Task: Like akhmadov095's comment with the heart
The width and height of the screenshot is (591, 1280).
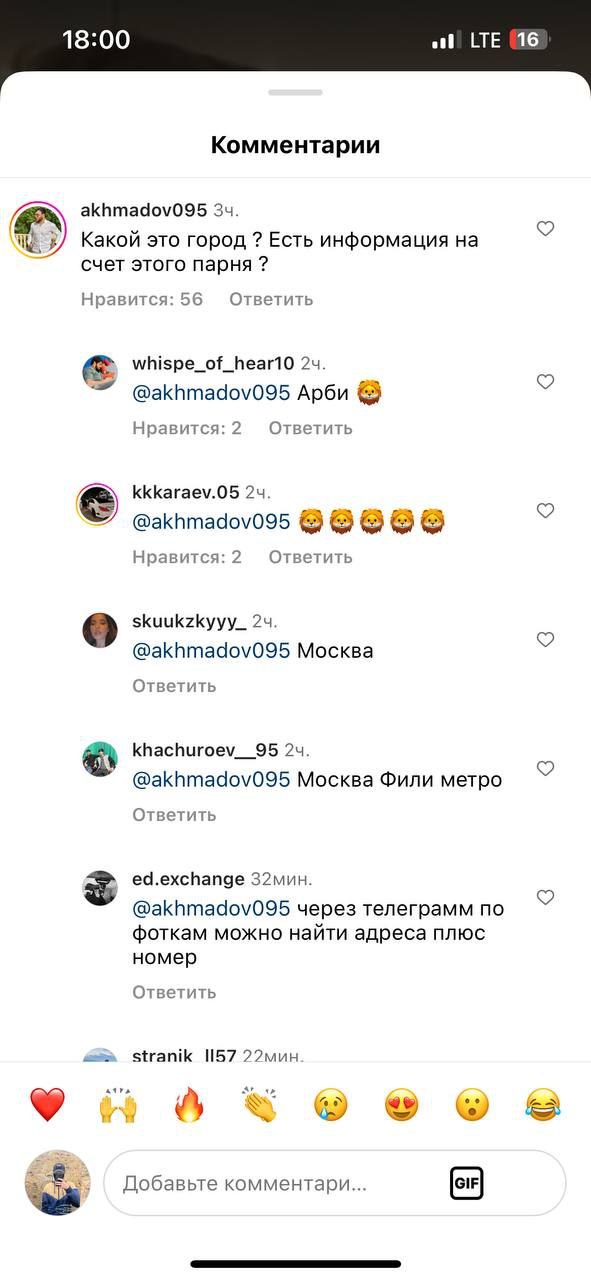Action: [x=545, y=229]
